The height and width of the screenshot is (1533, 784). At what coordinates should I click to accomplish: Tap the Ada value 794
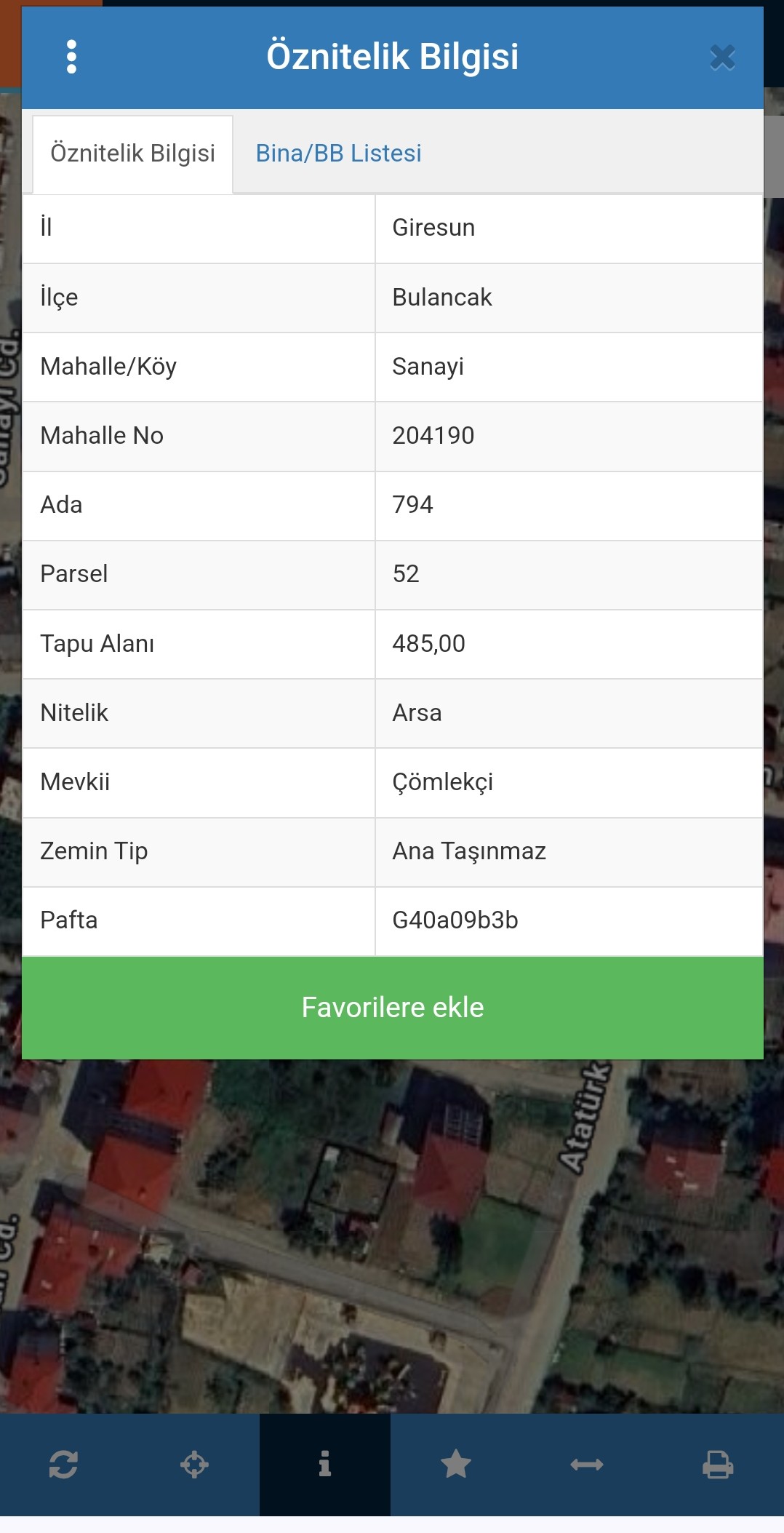(412, 505)
